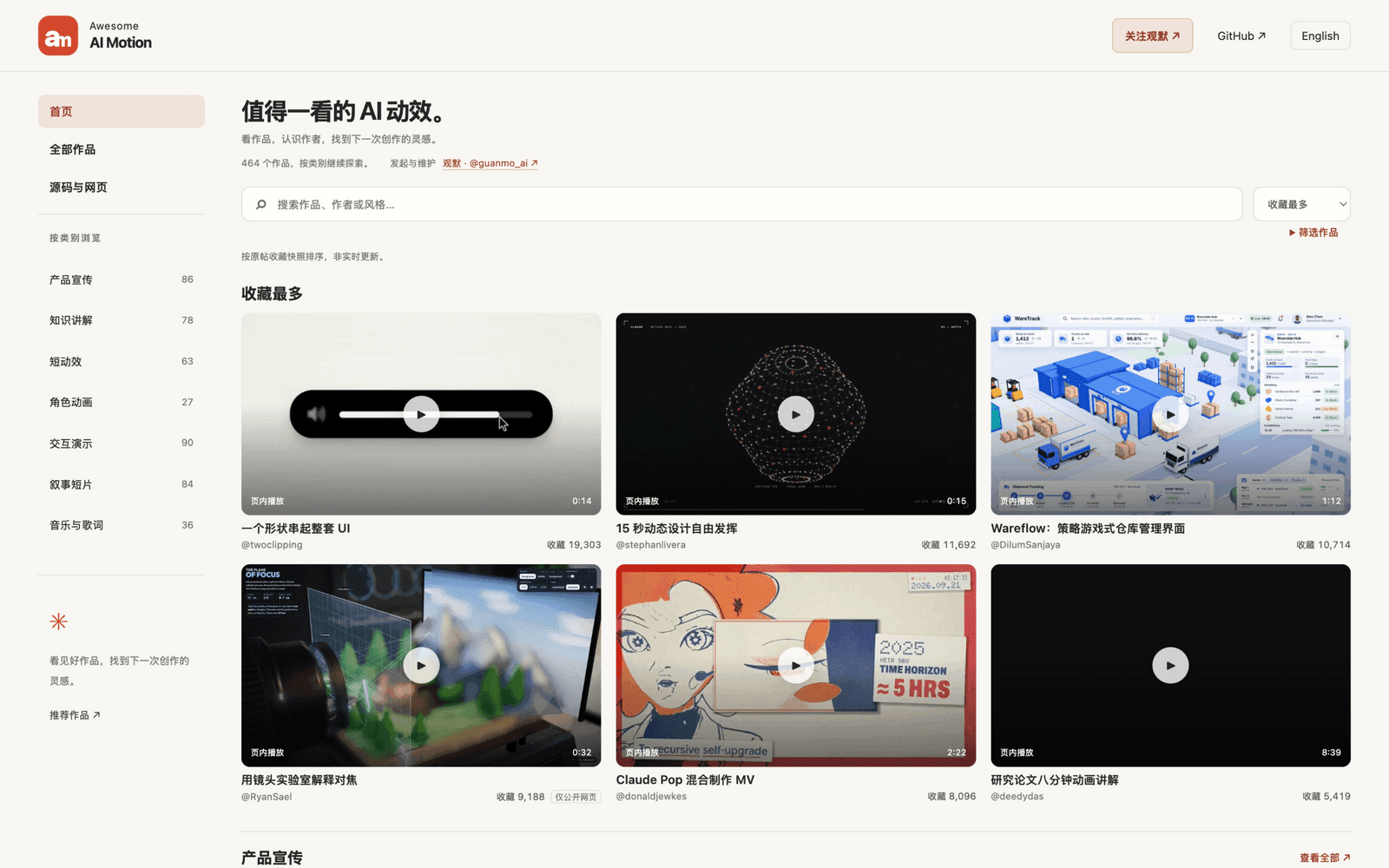Click the Awesome AI Motion logo icon
The image size is (1389, 868).
(x=58, y=36)
